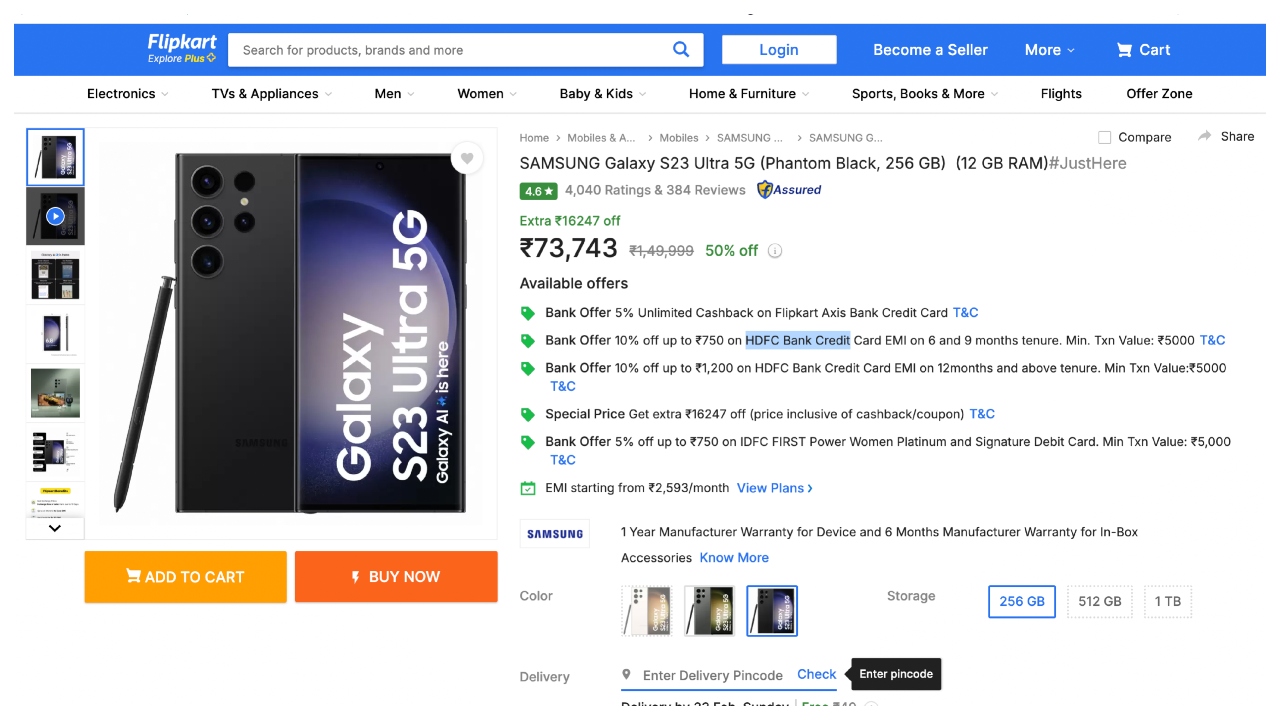Go to Flights menu item
This screenshot has height=720, width=1280.
(x=1061, y=94)
